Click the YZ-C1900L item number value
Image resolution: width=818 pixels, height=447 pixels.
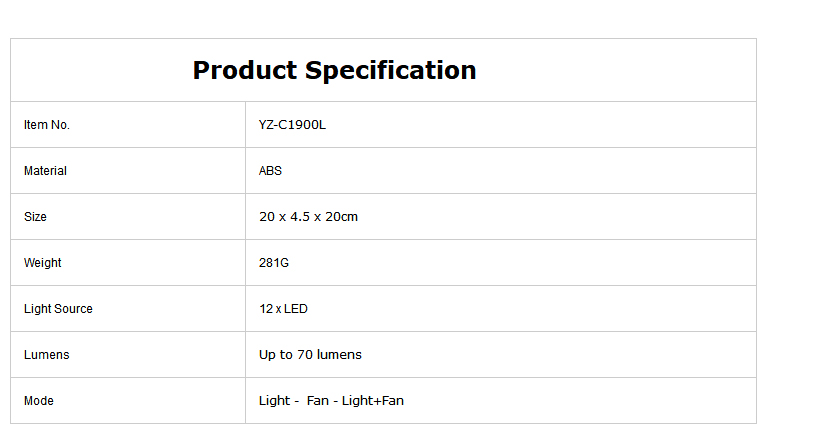coord(292,125)
